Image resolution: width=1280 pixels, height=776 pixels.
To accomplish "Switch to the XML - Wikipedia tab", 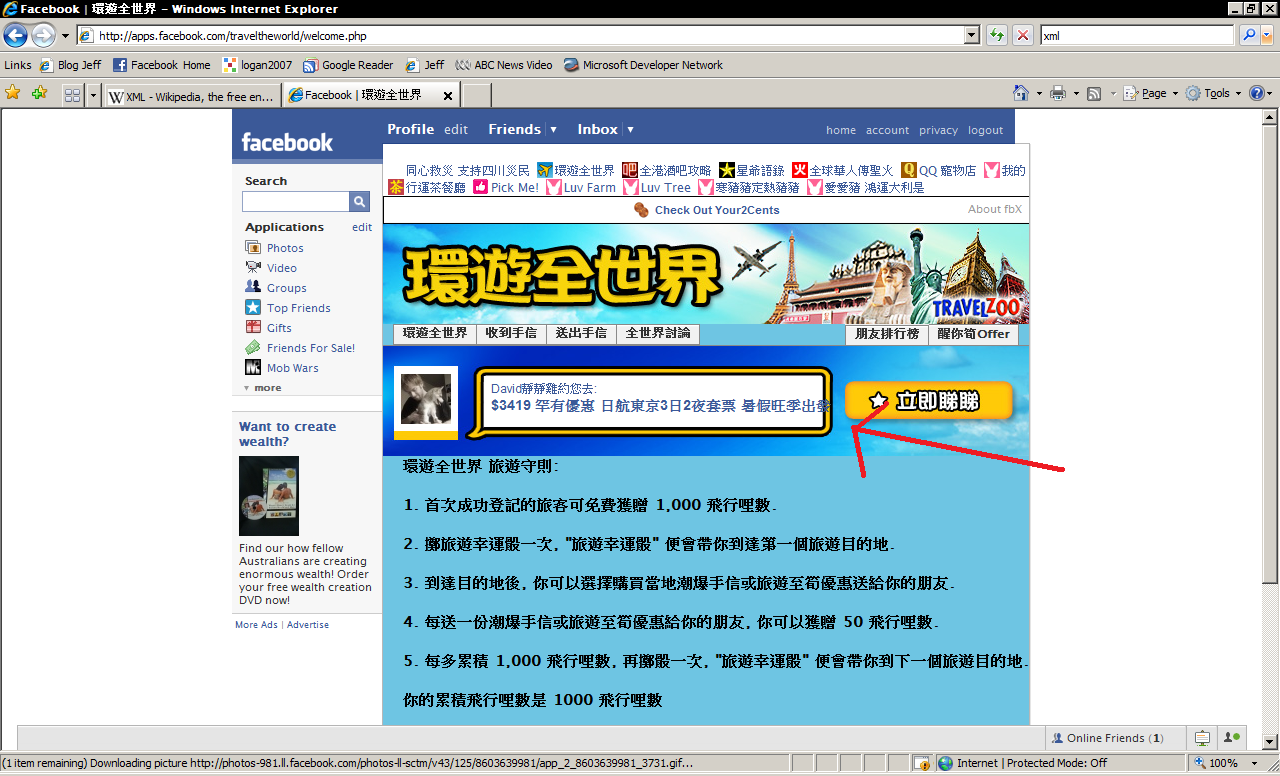I will point(190,96).
